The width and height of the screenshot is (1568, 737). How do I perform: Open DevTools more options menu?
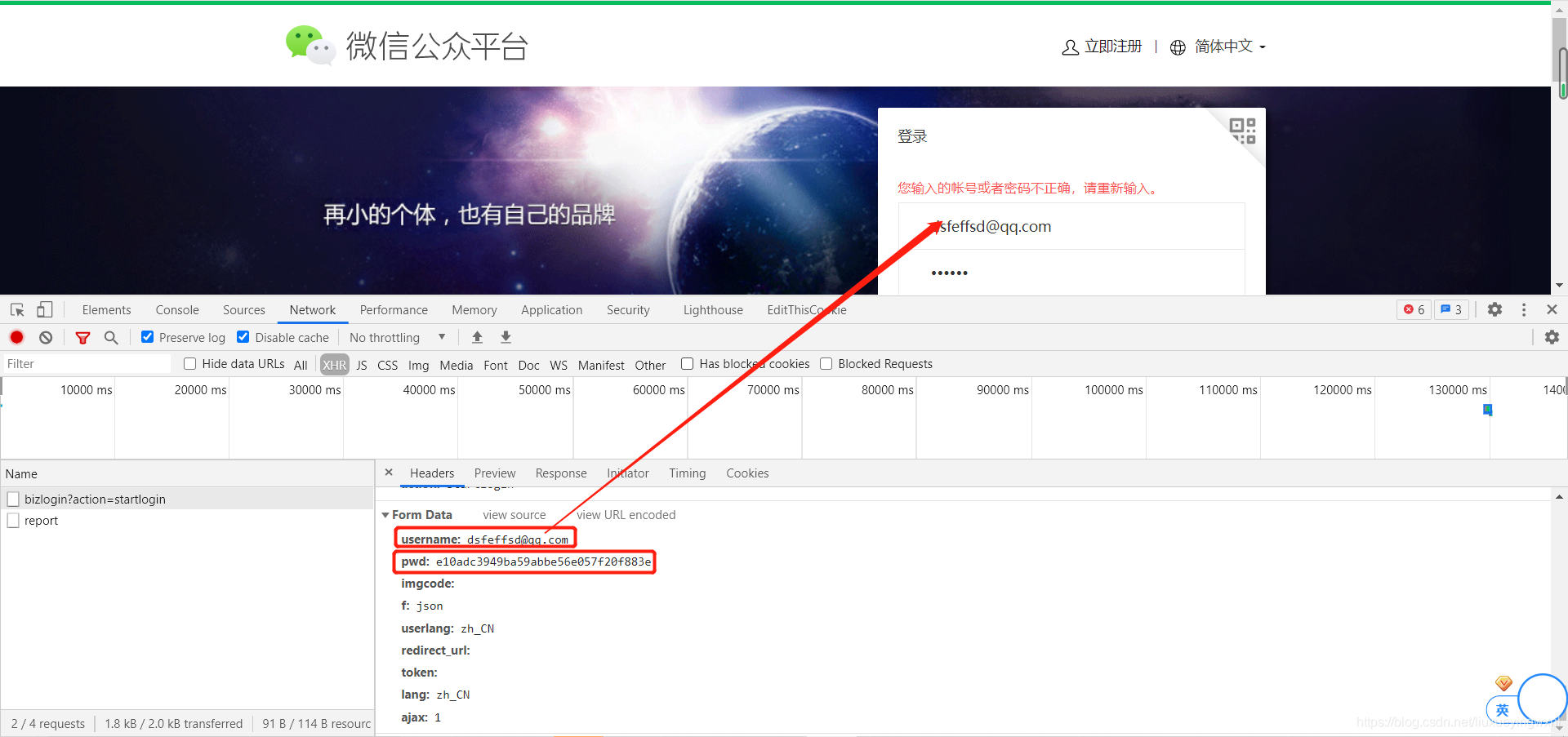(x=1524, y=310)
